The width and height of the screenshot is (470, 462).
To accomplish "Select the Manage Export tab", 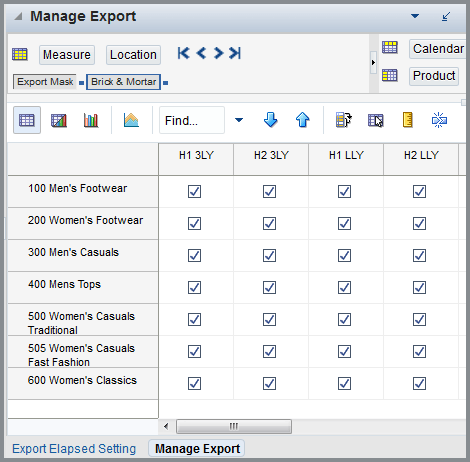I will click(197, 449).
